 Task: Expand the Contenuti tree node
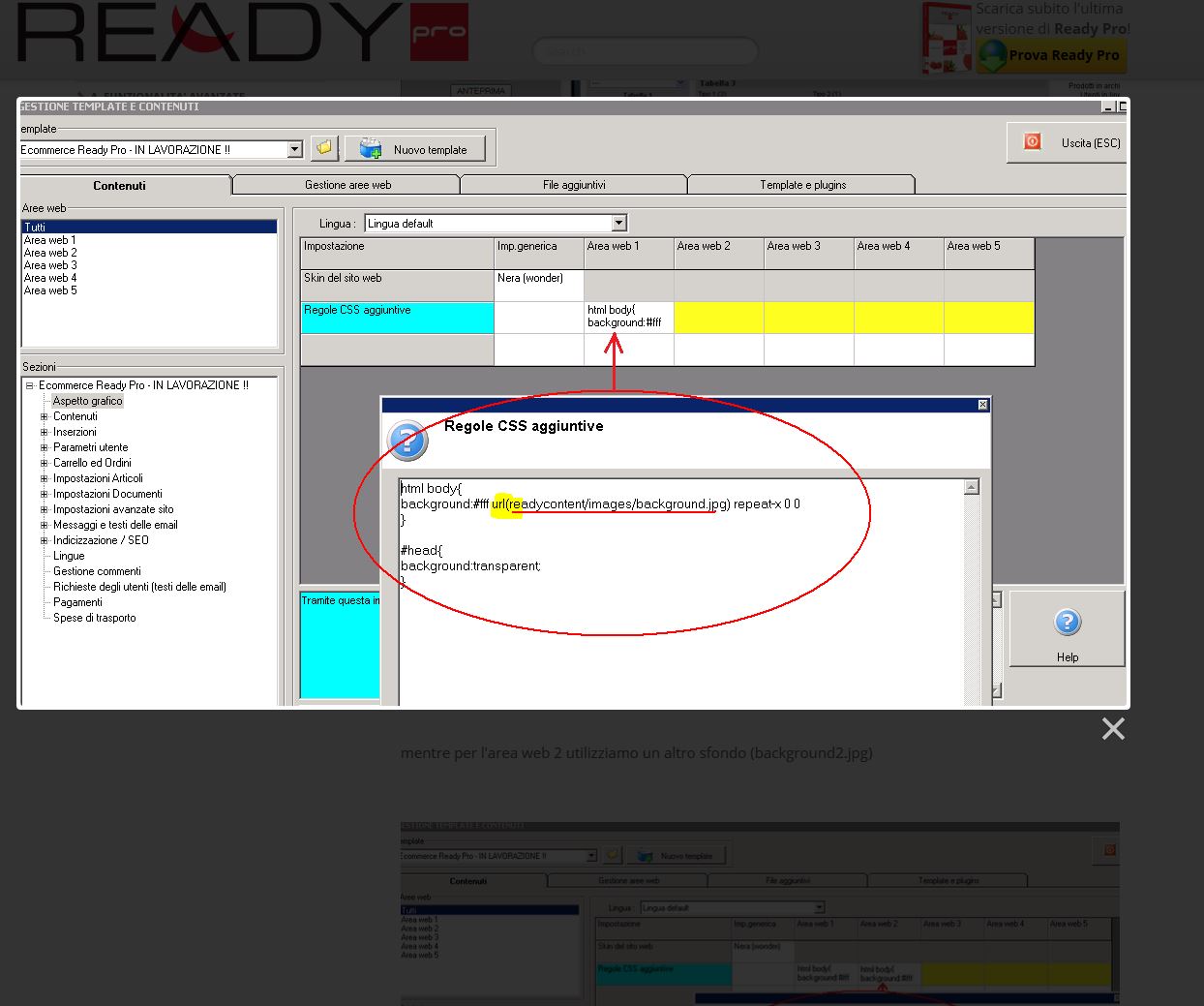tap(44, 416)
